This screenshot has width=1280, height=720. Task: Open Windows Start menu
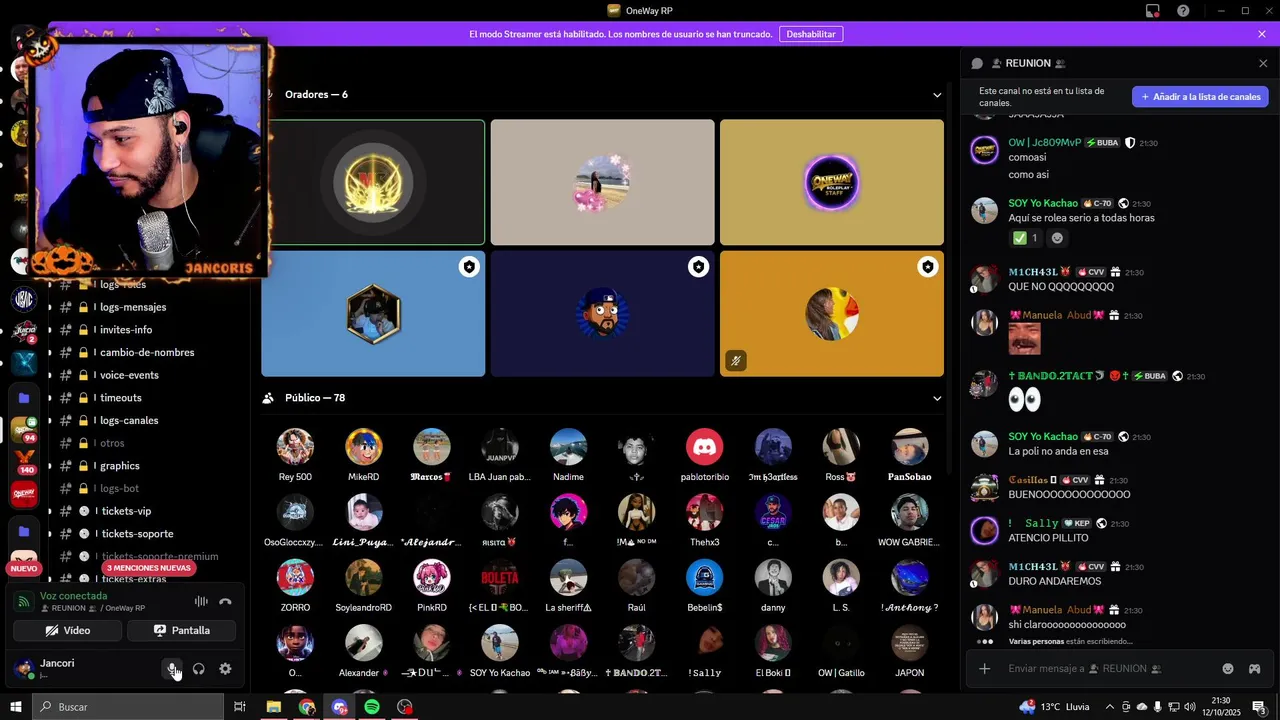16,707
